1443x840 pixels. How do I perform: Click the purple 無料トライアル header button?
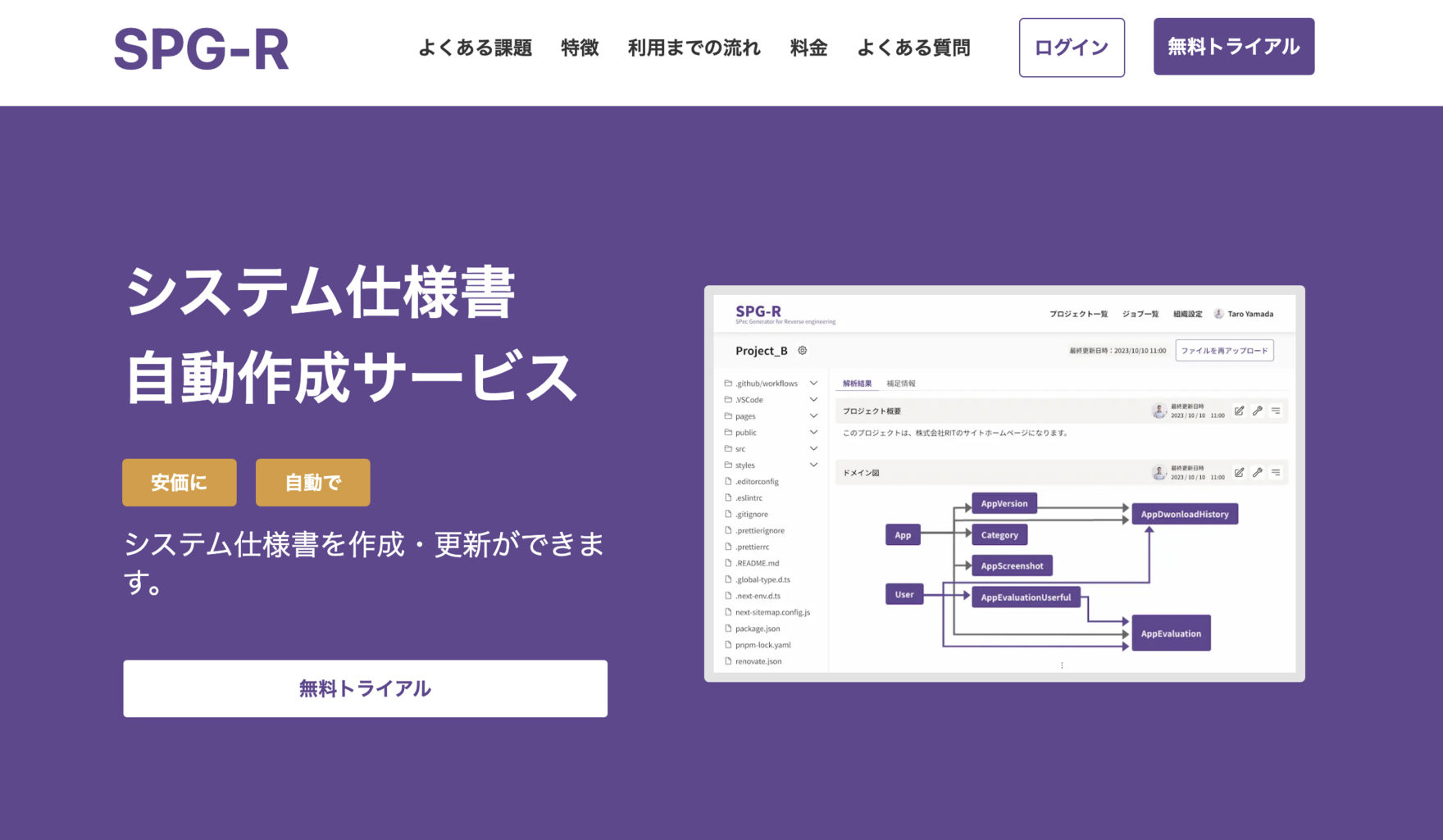click(x=1234, y=47)
